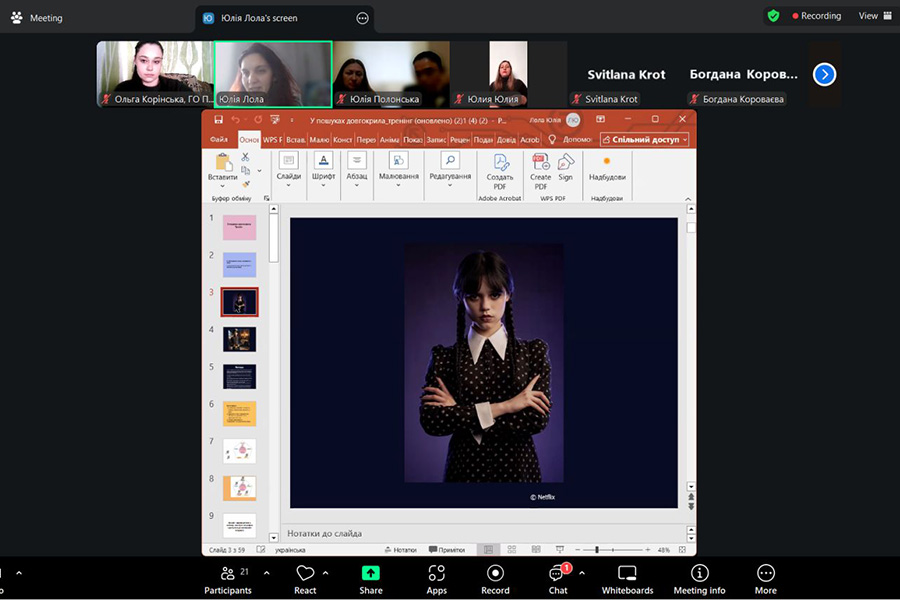Start recording with the Record button
The height and width of the screenshot is (600, 900).
click(x=495, y=578)
